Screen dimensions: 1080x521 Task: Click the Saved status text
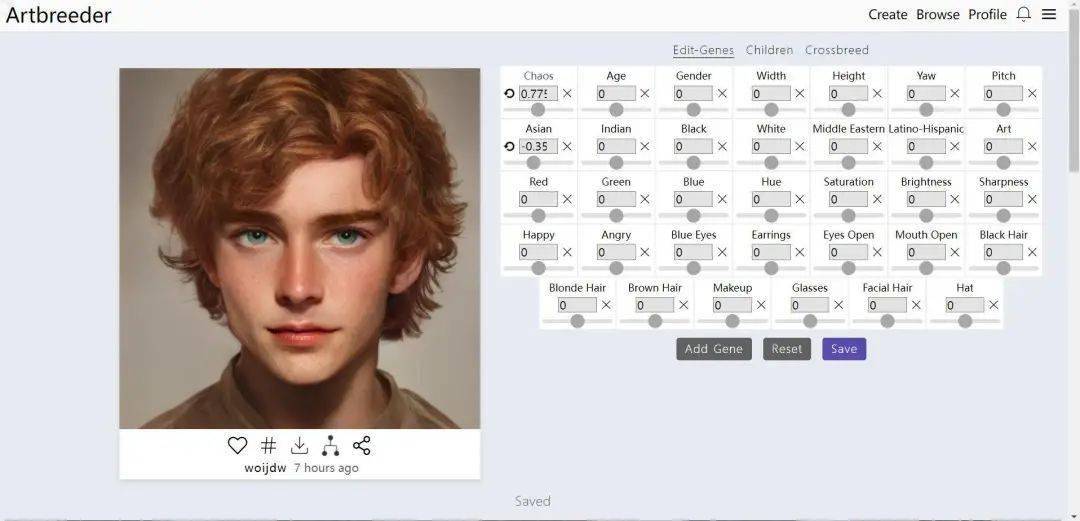532,501
